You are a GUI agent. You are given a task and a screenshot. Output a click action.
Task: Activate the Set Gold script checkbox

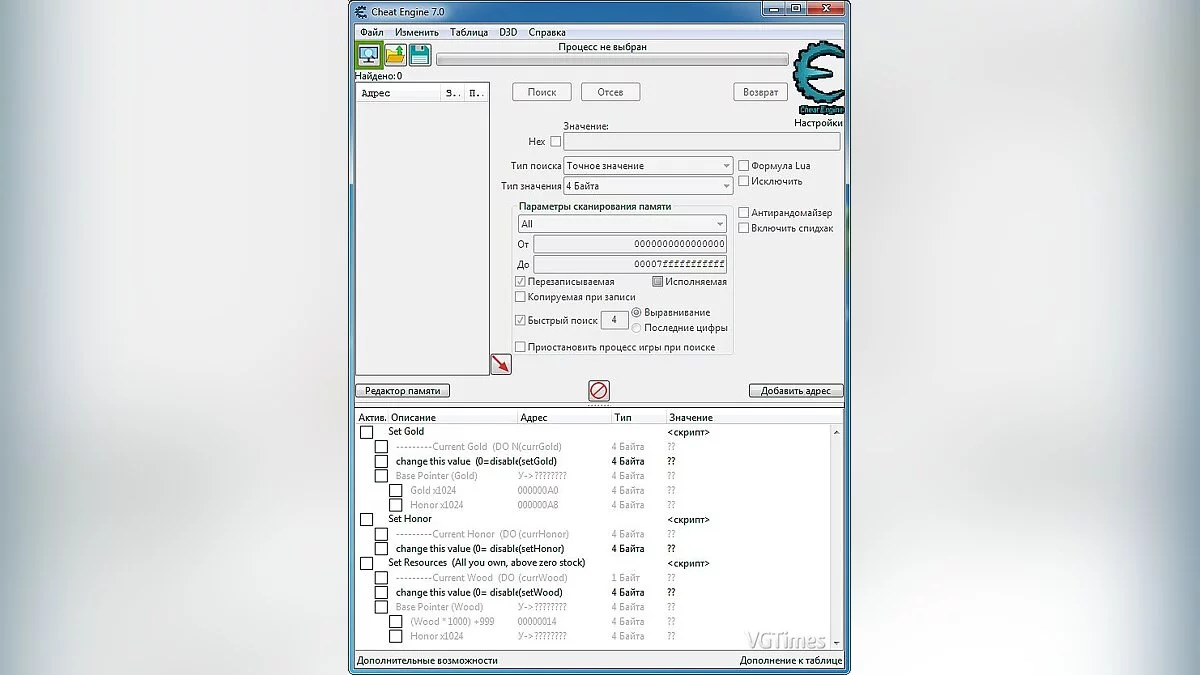pos(366,433)
